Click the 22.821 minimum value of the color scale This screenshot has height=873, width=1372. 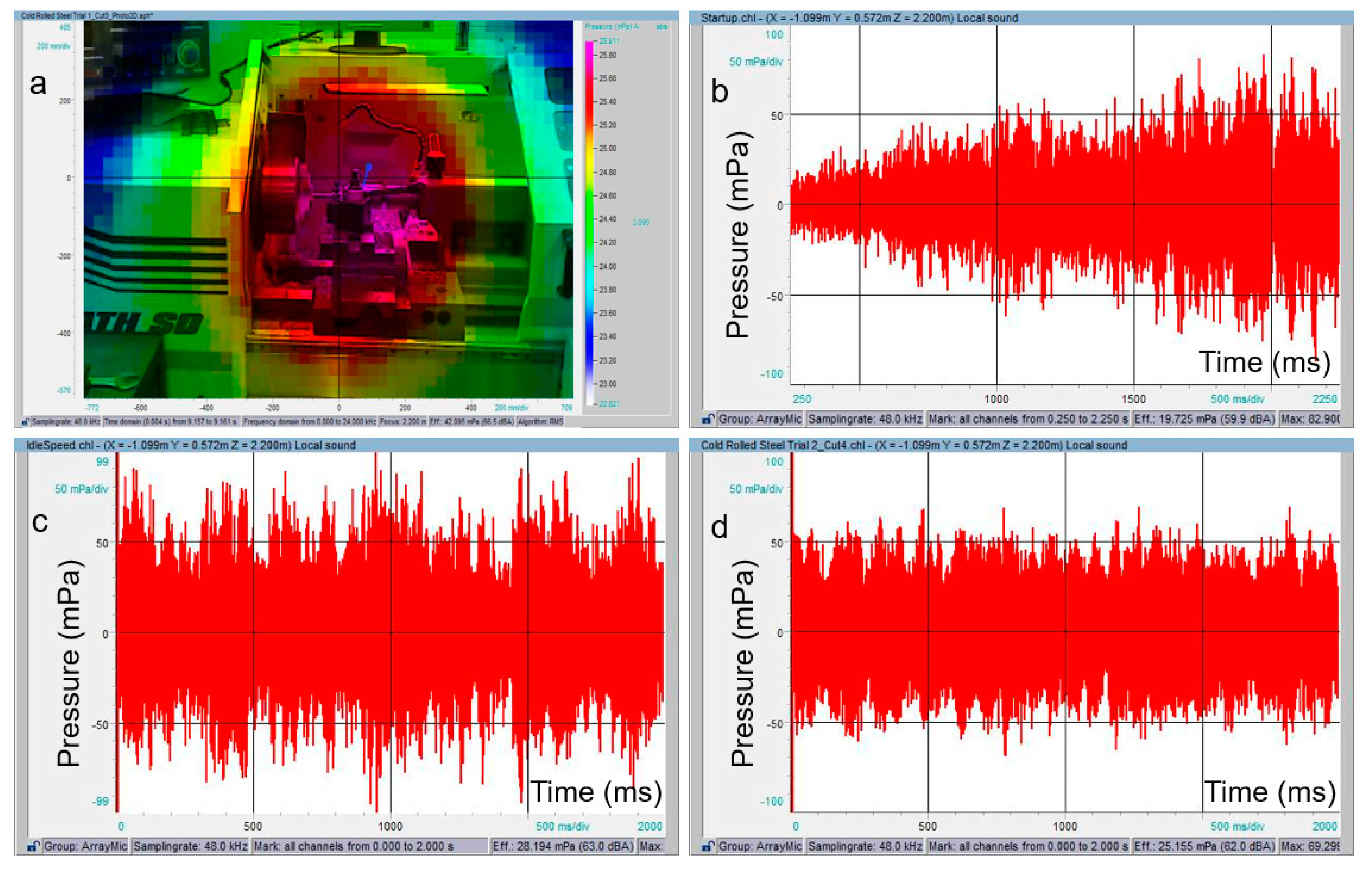pos(609,404)
